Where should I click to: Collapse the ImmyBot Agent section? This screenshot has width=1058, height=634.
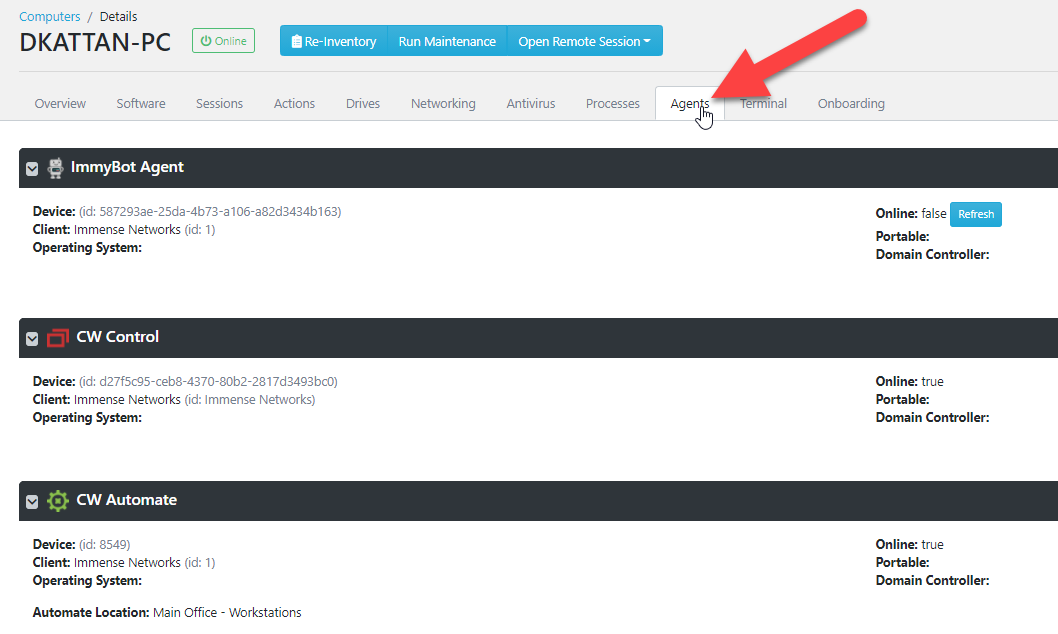pos(32,169)
